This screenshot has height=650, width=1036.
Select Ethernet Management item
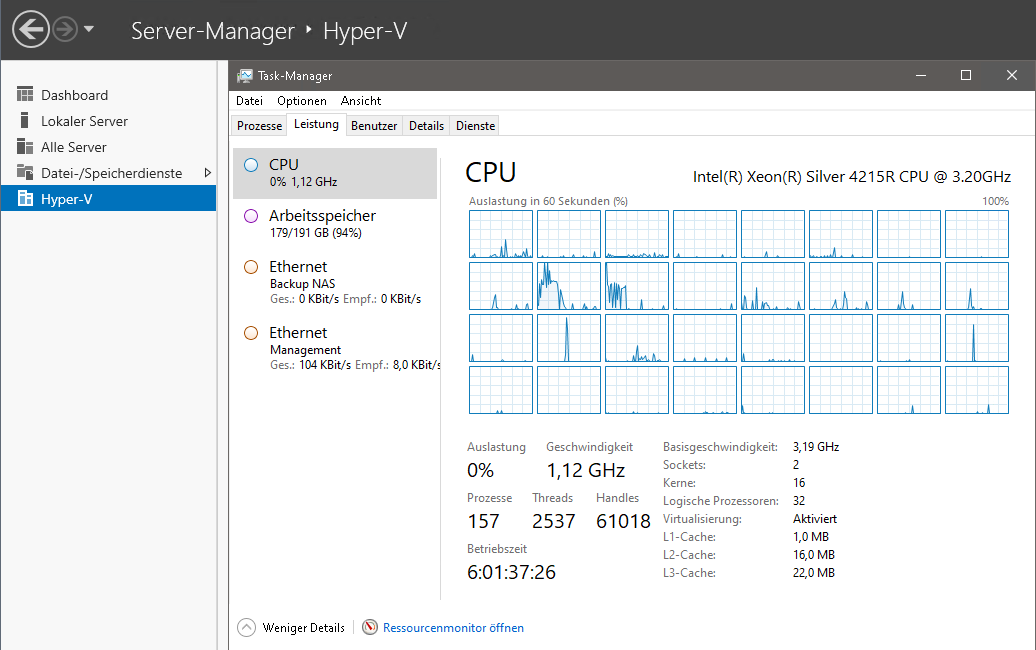tap(335, 348)
